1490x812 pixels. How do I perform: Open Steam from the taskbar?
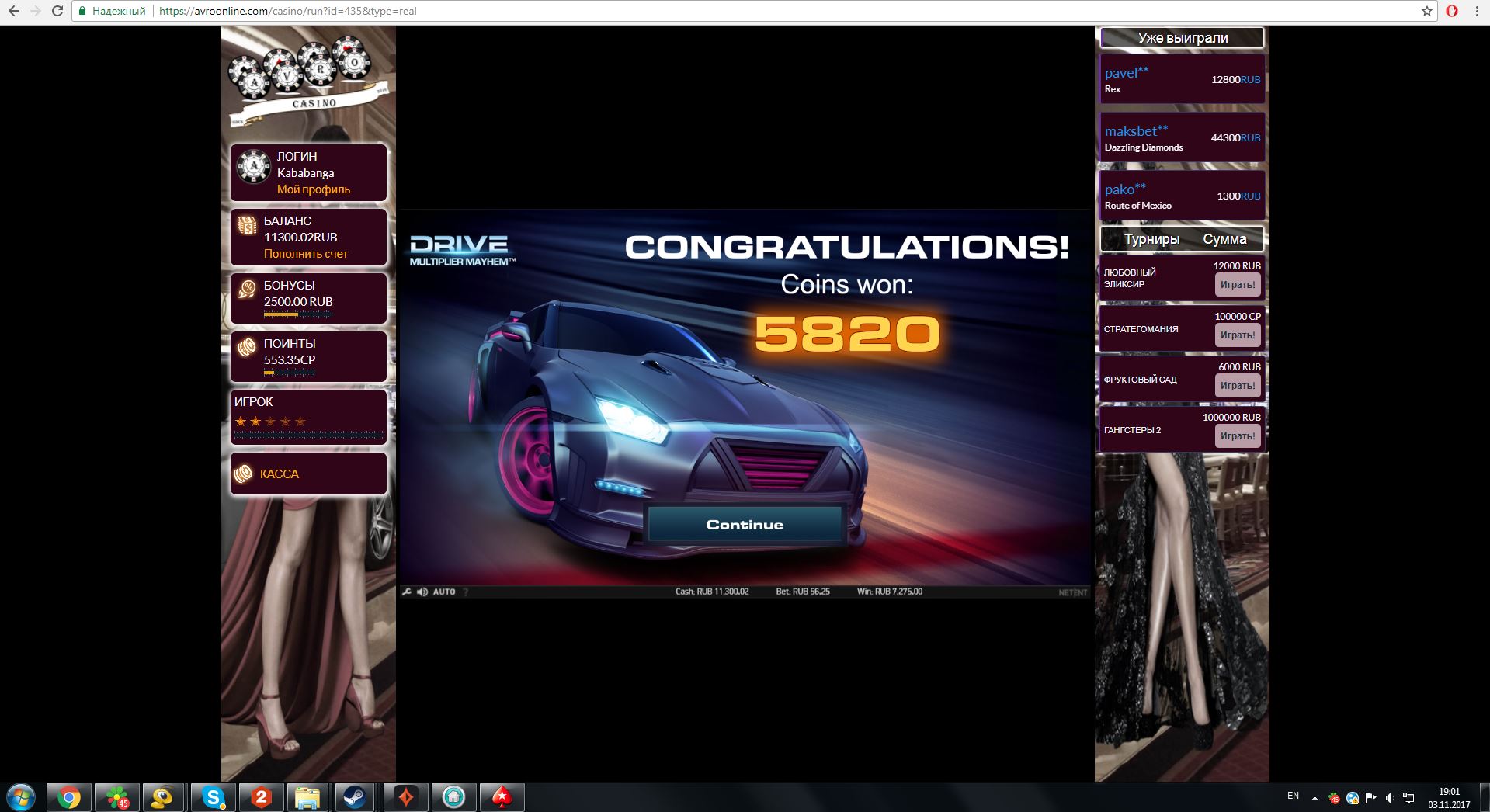pos(356,797)
